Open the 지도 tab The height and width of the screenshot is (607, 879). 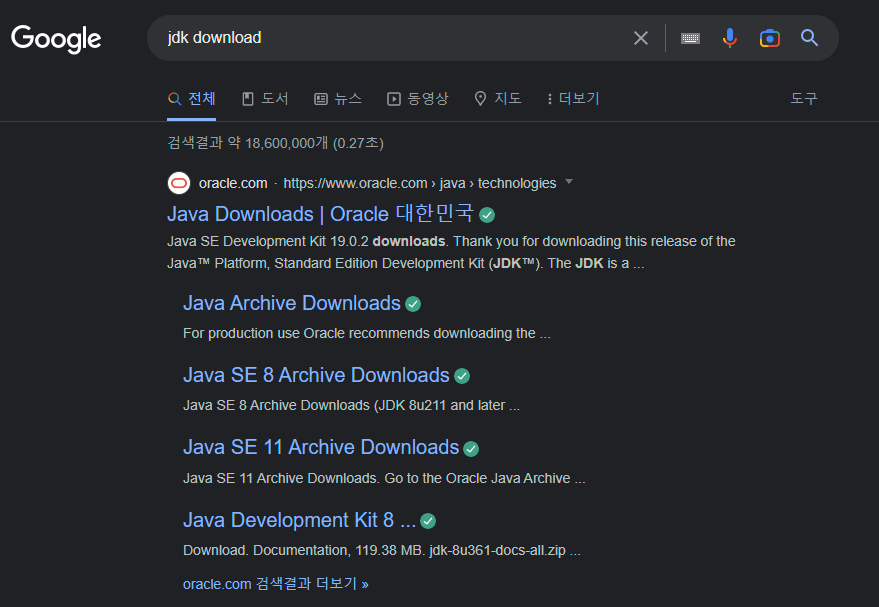pyautogui.click(x=498, y=99)
